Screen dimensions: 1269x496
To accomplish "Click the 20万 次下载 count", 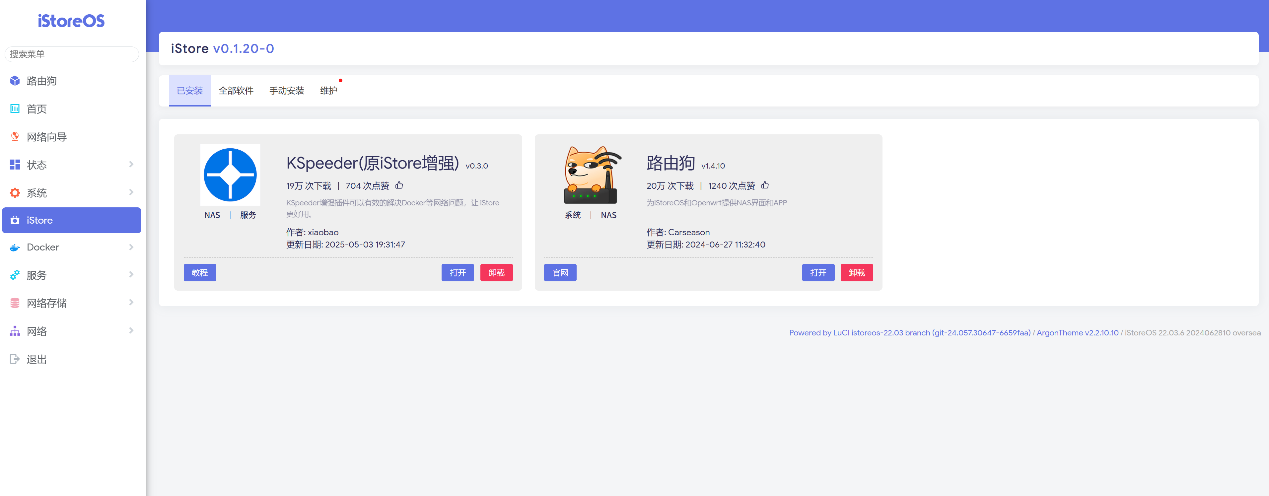I will click(669, 186).
